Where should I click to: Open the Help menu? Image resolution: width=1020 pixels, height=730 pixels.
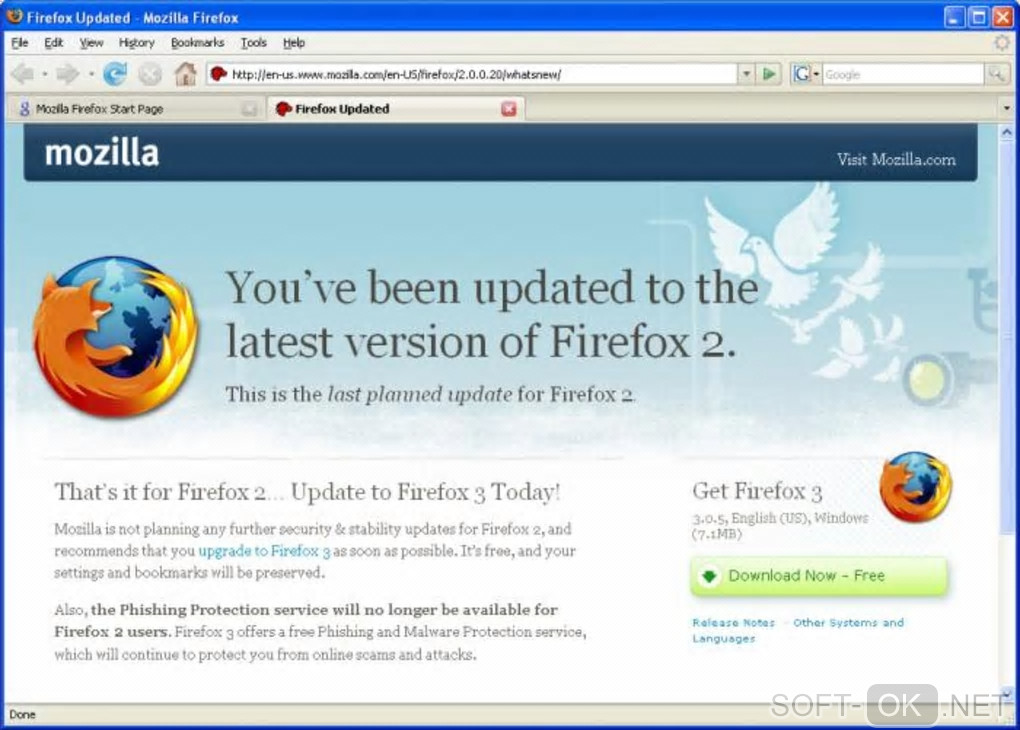pyautogui.click(x=293, y=43)
